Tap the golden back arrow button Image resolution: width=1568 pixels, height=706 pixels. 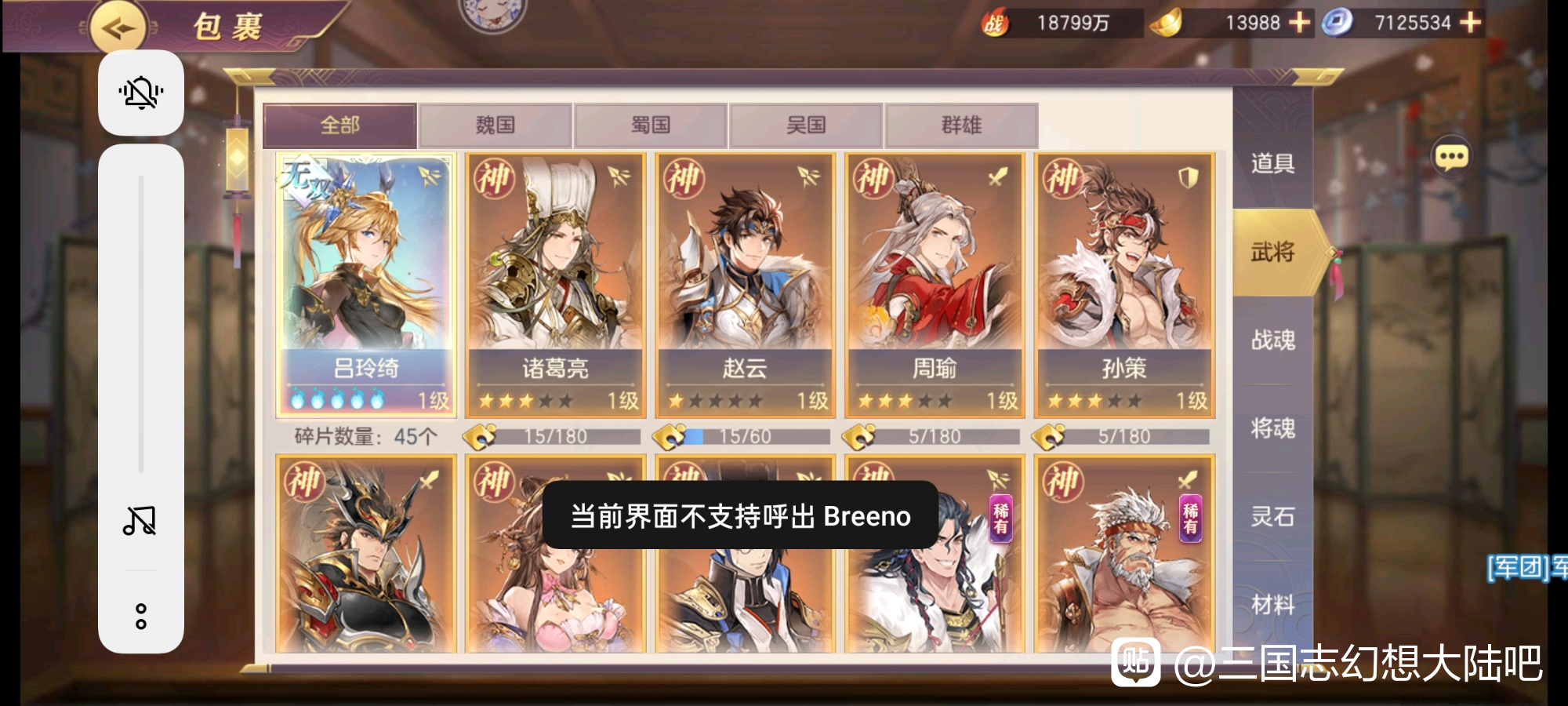pos(118,29)
